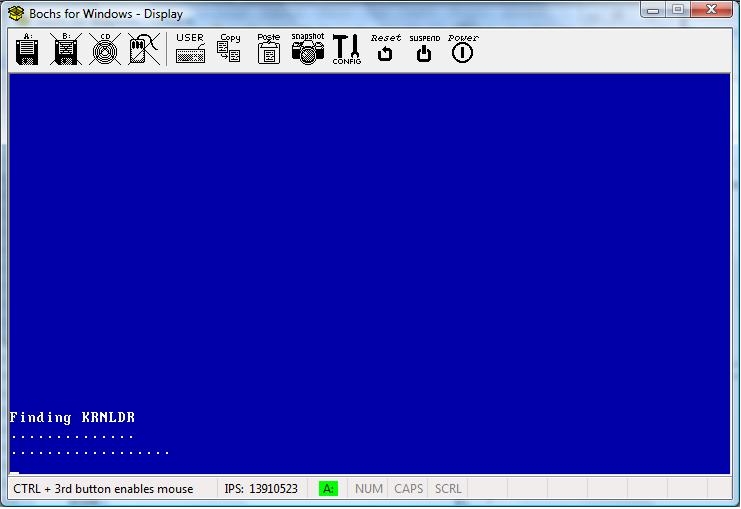
Task: Click the CAPS status indicator
Action: pyautogui.click(x=408, y=488)
